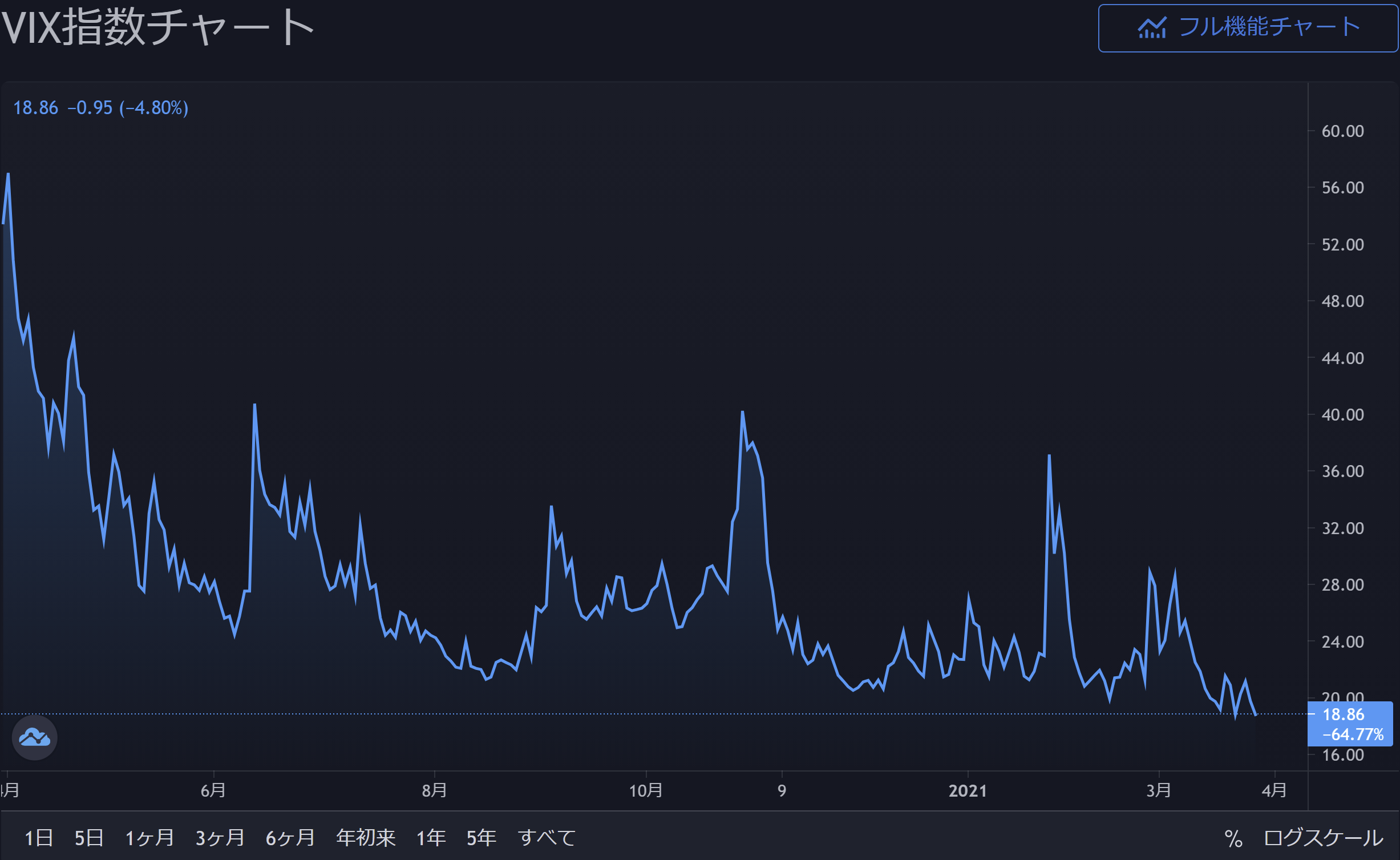Select the 5日 time range
The image size is (1400, 860).
pyautogui.click(x=89, y=838)
